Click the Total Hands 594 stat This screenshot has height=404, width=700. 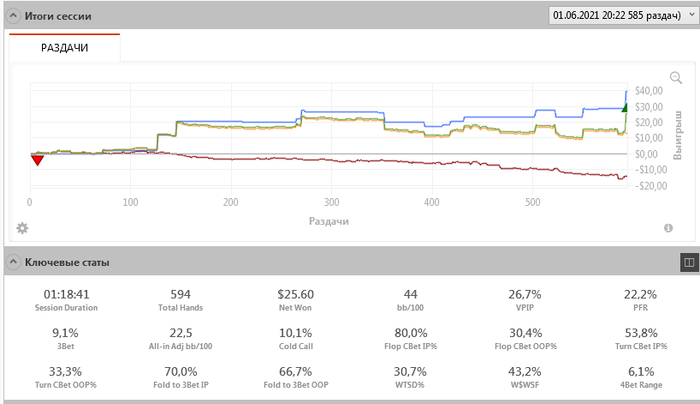(181, 300)
